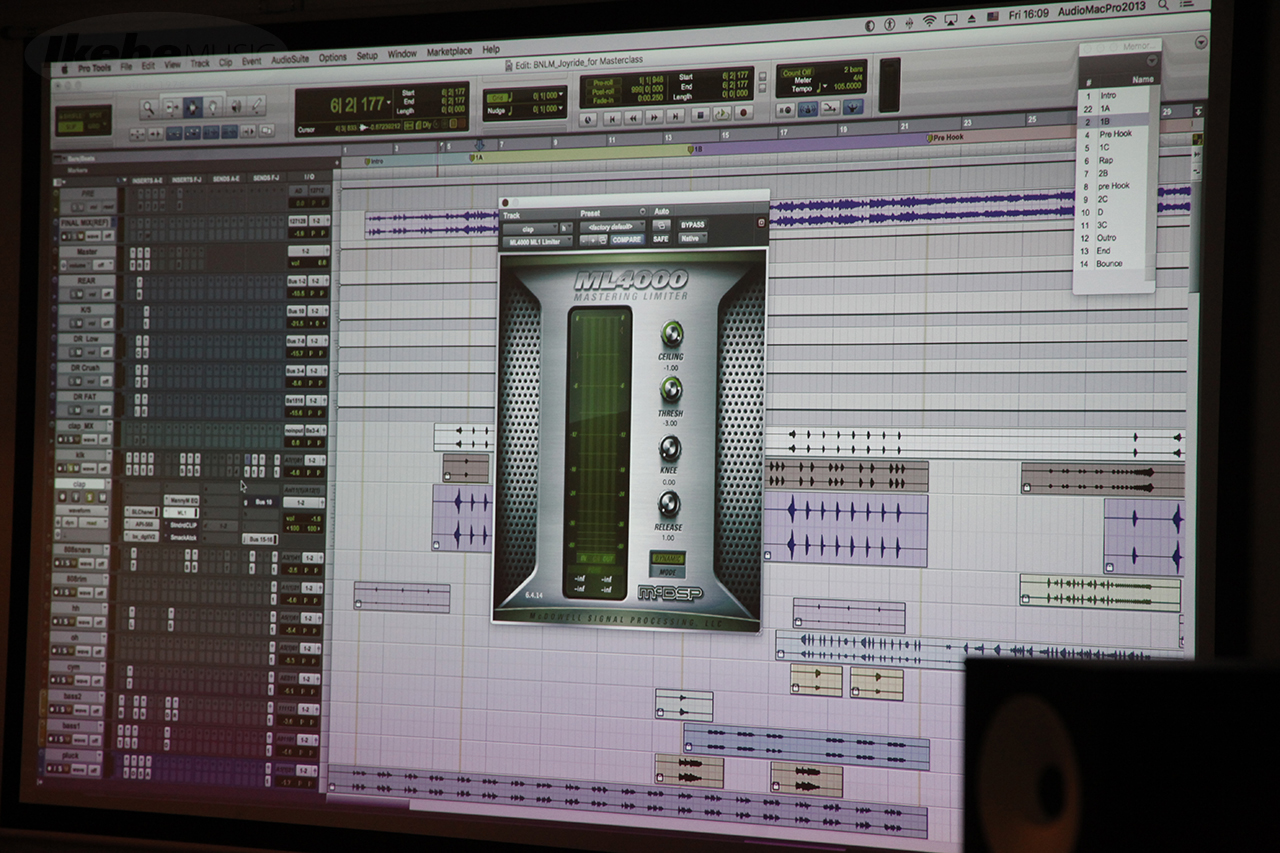
Task: Select the Scrubber speaker tool
Action: (236, 106)
